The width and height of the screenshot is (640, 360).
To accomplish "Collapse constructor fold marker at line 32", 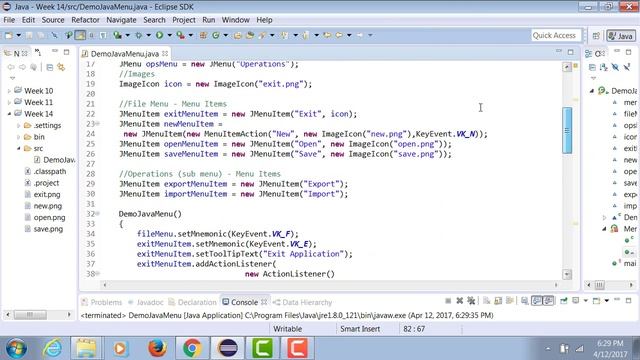I will pyautogui.click(x=98, y=213).
